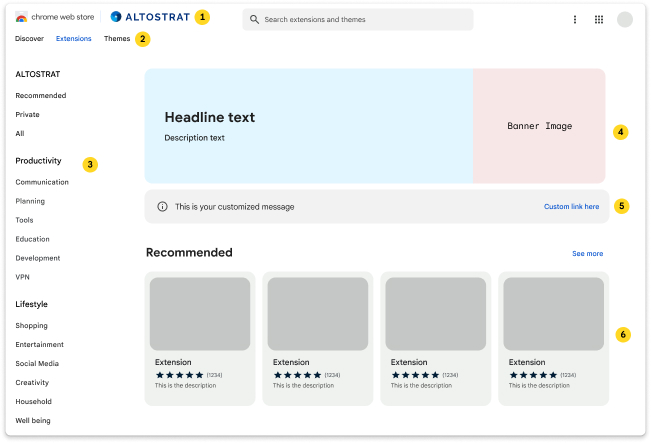The height and width of the screenshot is (443, 651).
Task: Click the Banner Image placeholder
Action: tap(539, 126)
